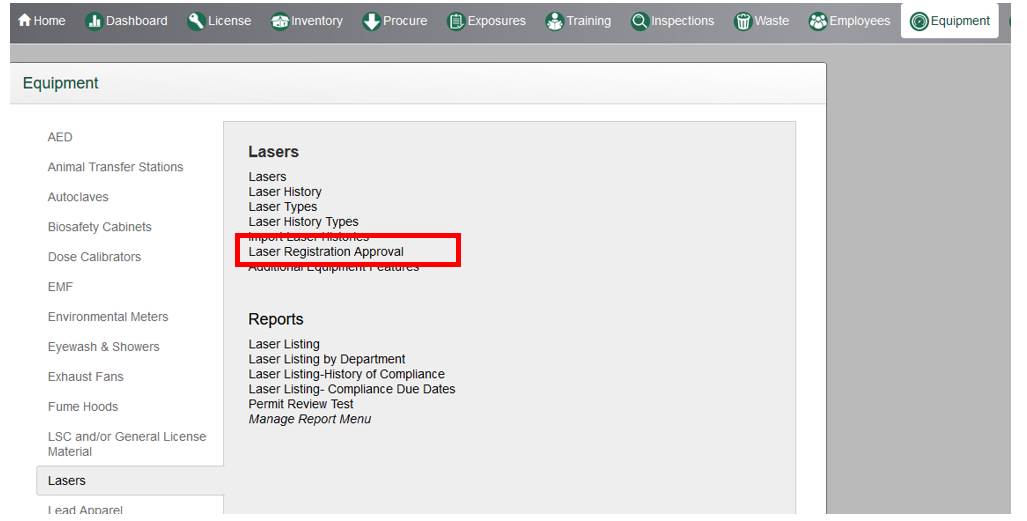Open Laser Listing by Department report

click(327, 359)
